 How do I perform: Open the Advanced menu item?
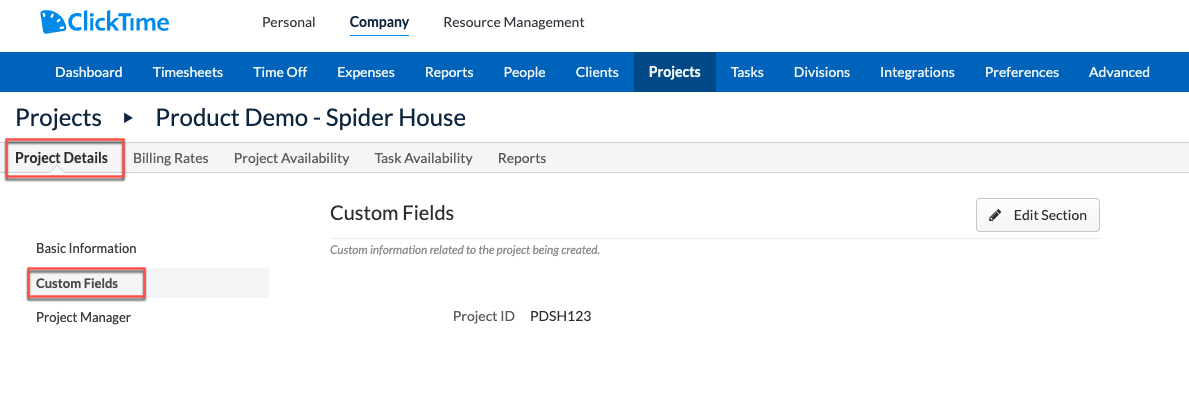[1119, 72]
